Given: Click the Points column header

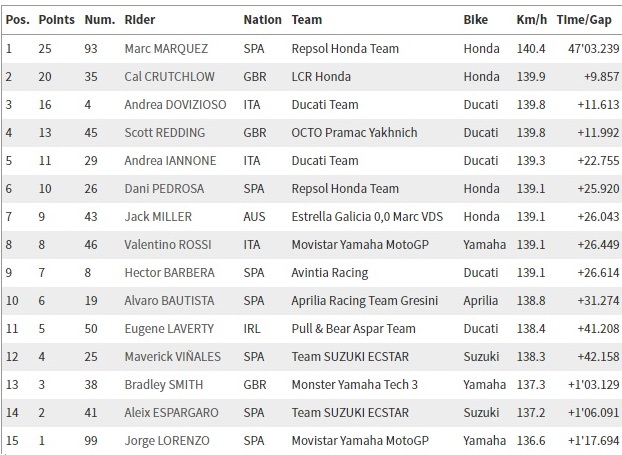Looking at the screenshot, I should pyautogui.click(x=56, y=20).
